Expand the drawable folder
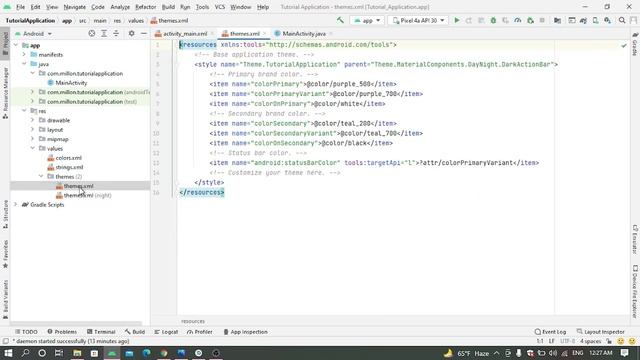Viewport: 640px width, 360px height. (x=33, y=120)
